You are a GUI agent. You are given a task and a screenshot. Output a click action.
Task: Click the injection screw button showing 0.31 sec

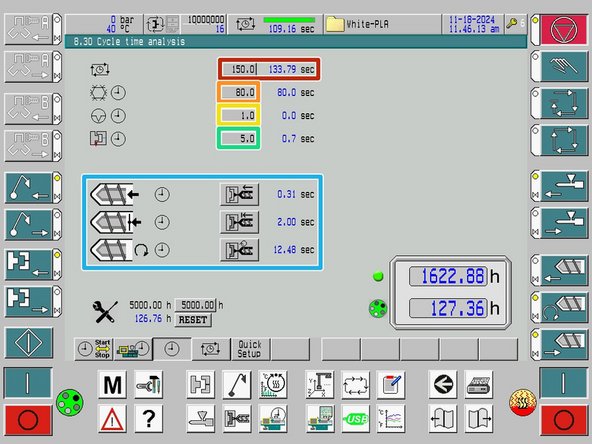coord(239,194)
